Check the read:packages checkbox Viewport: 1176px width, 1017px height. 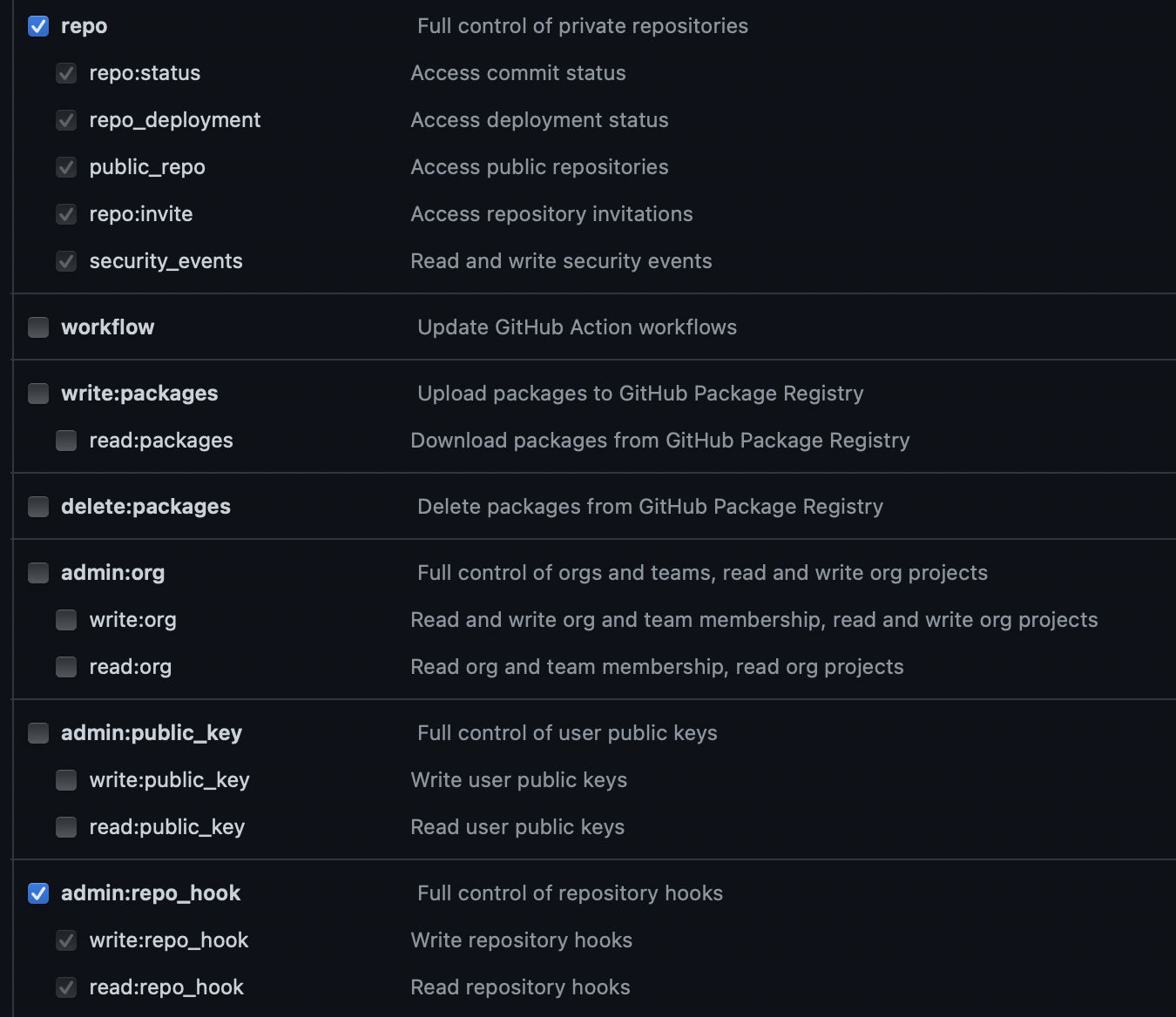66,441
